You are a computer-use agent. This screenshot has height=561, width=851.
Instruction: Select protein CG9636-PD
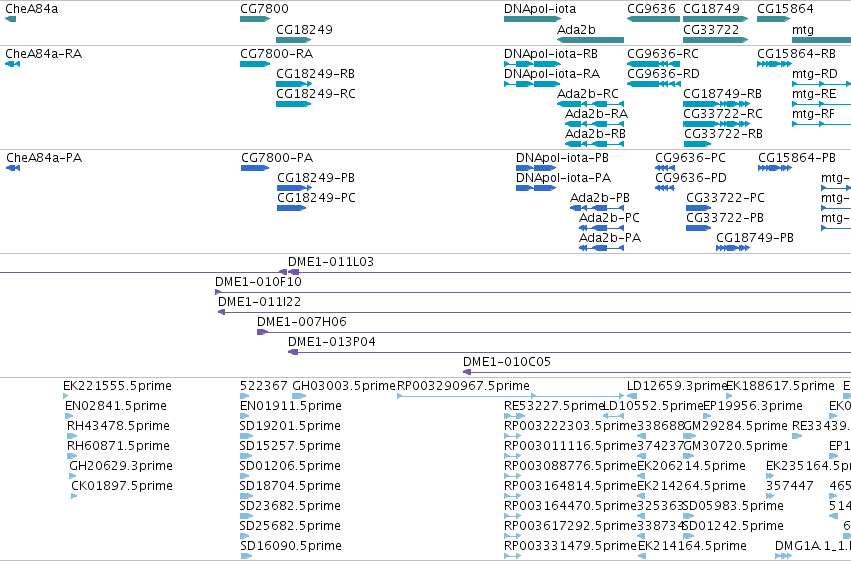[691, 178]
